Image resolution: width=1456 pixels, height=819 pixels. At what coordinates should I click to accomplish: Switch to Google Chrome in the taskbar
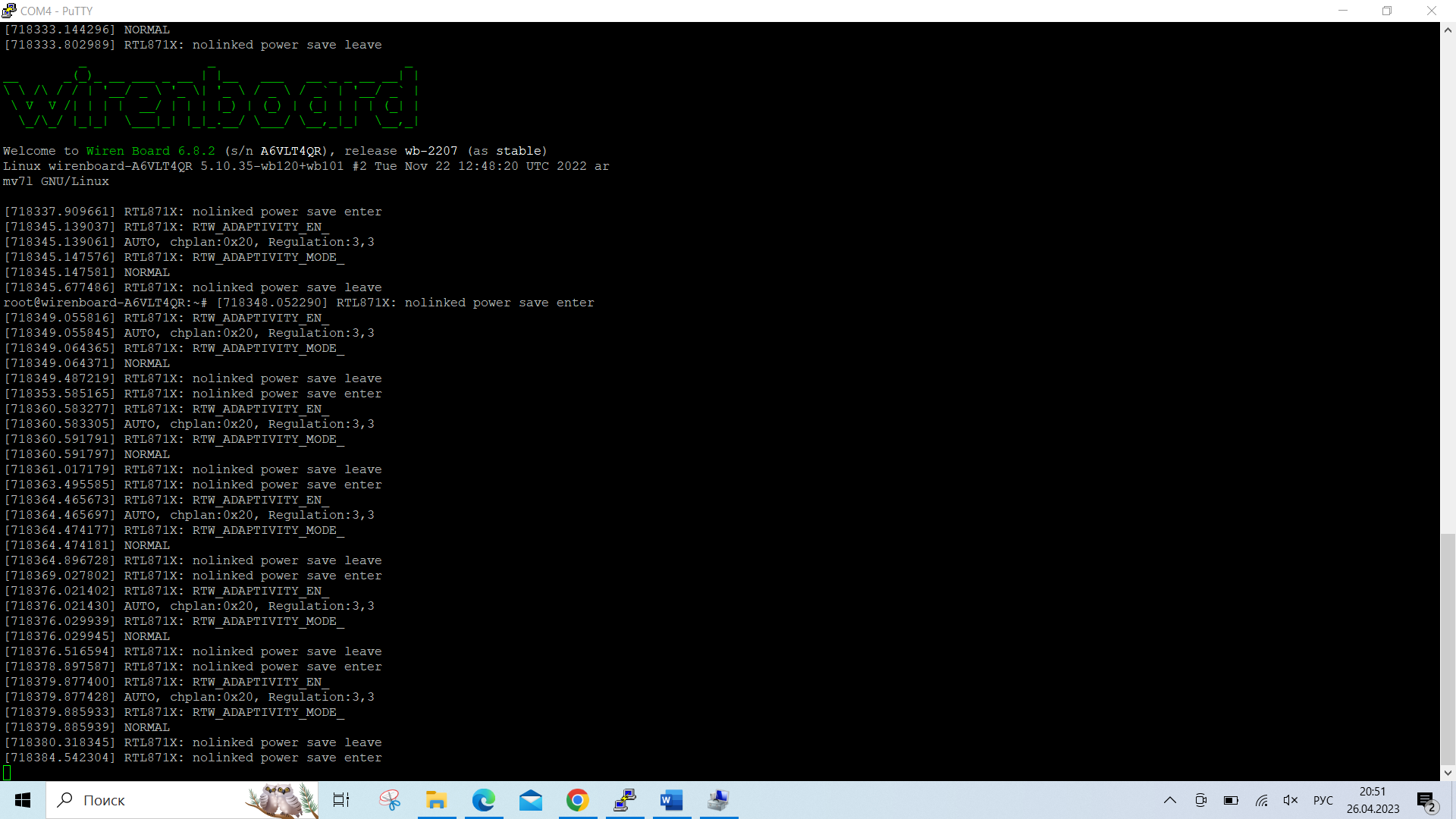point(578,800)
